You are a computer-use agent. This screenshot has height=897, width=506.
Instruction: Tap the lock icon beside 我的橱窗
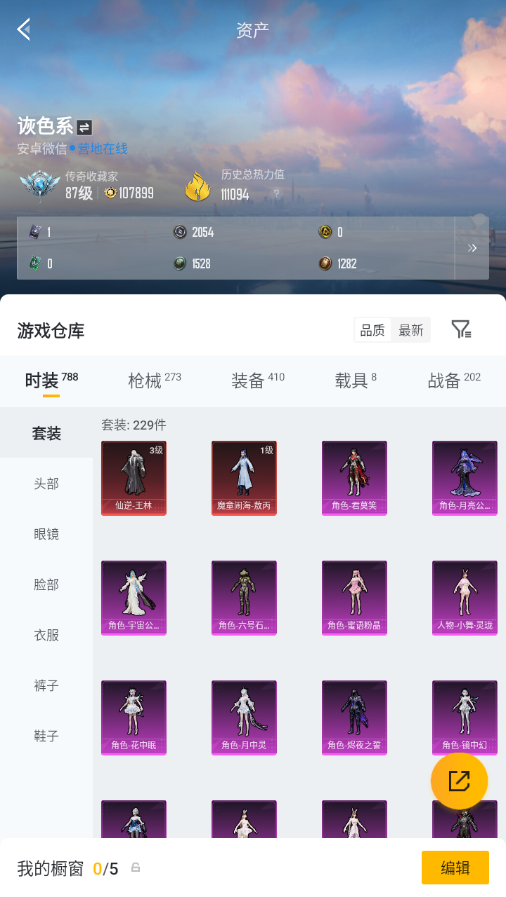[x=136, y=868]
